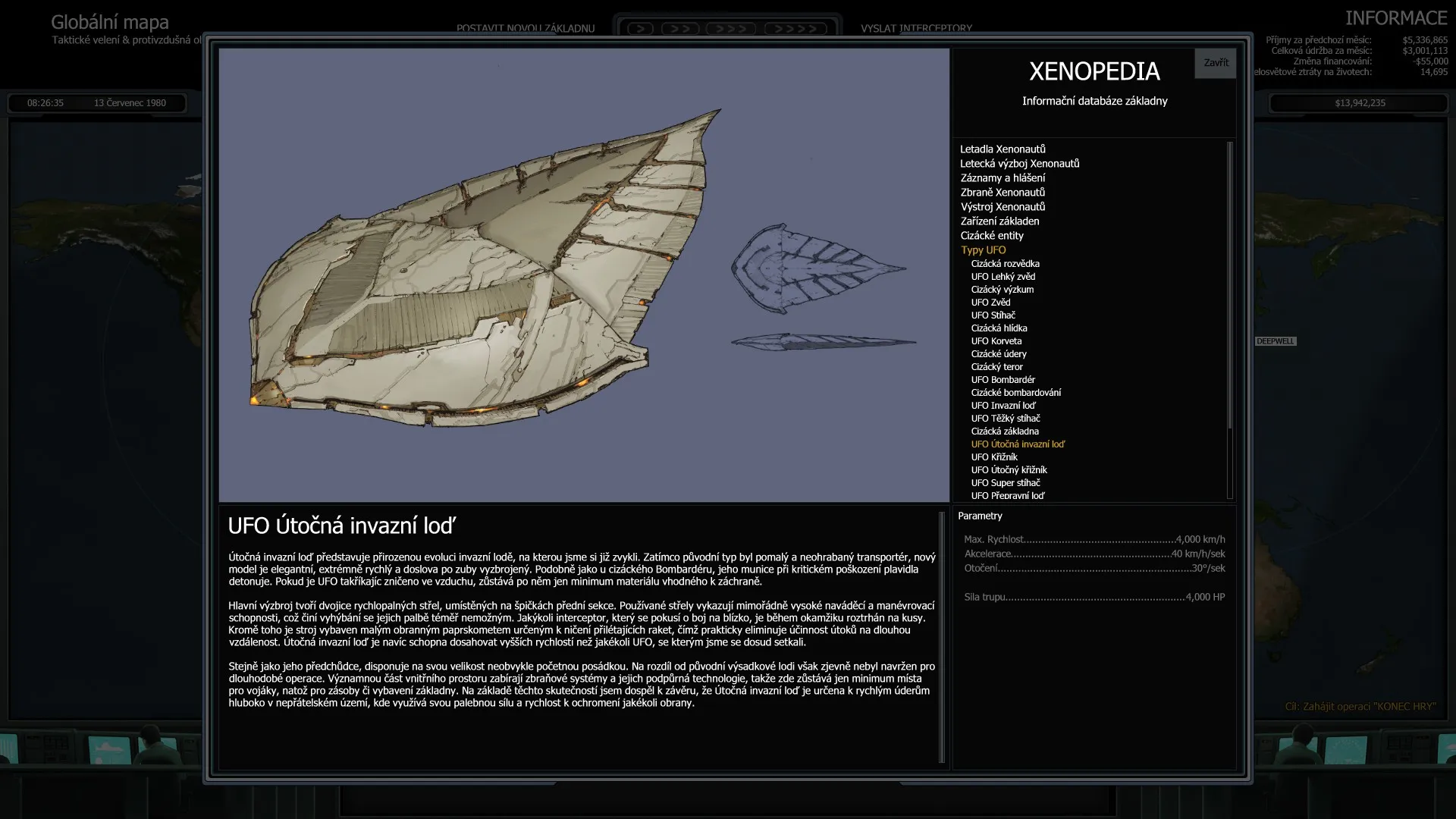Select the single-arrow slowest time speed
The image size is (1456, 819).
tap(641, 27)
